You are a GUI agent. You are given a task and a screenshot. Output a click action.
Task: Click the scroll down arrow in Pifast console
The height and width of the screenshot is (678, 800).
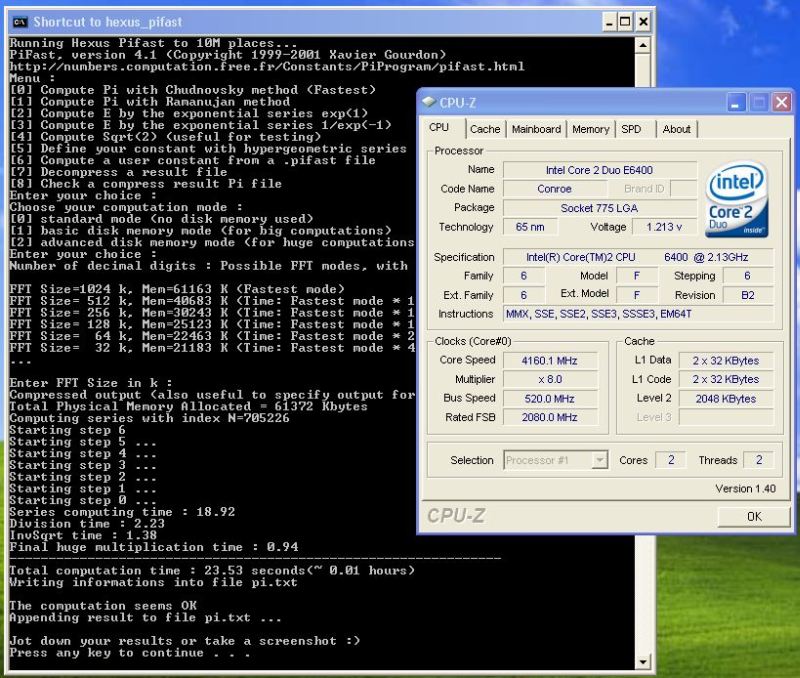click(x=643, y=662)
